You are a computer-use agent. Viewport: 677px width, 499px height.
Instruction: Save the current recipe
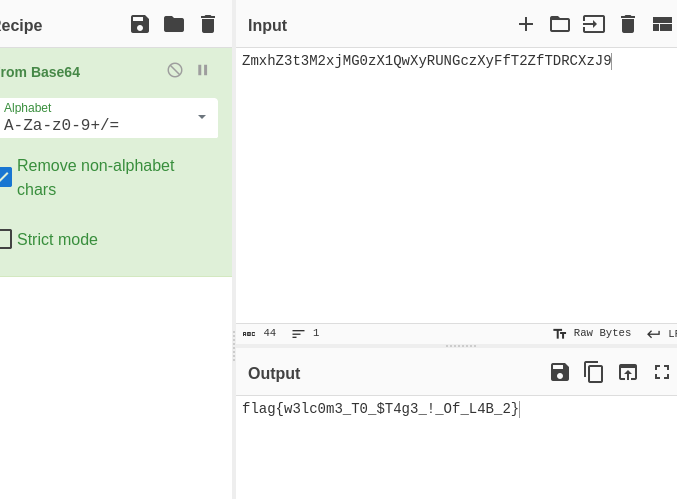tap(140, 24)
